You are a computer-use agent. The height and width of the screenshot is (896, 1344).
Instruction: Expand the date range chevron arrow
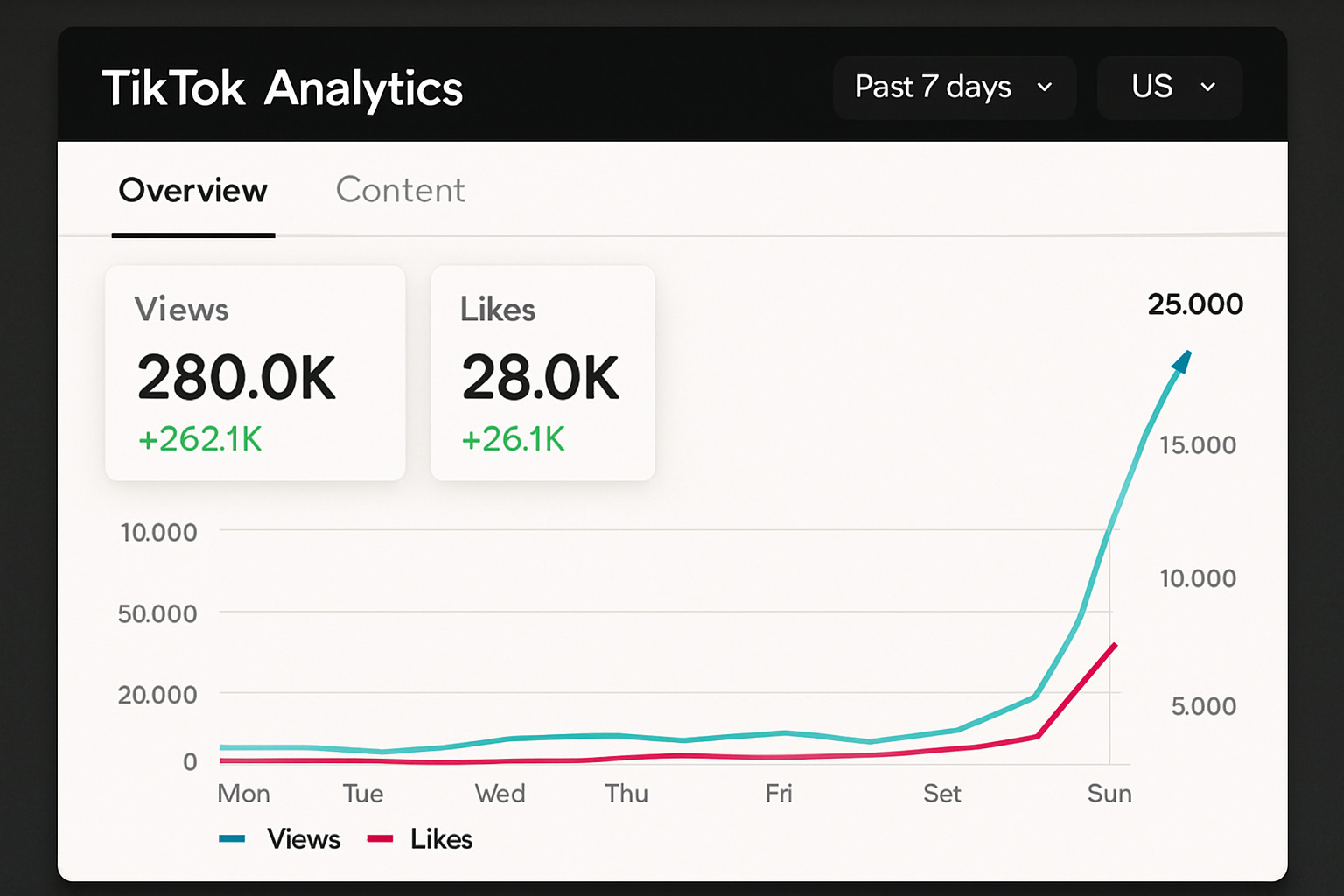(x=1043, y=87)
